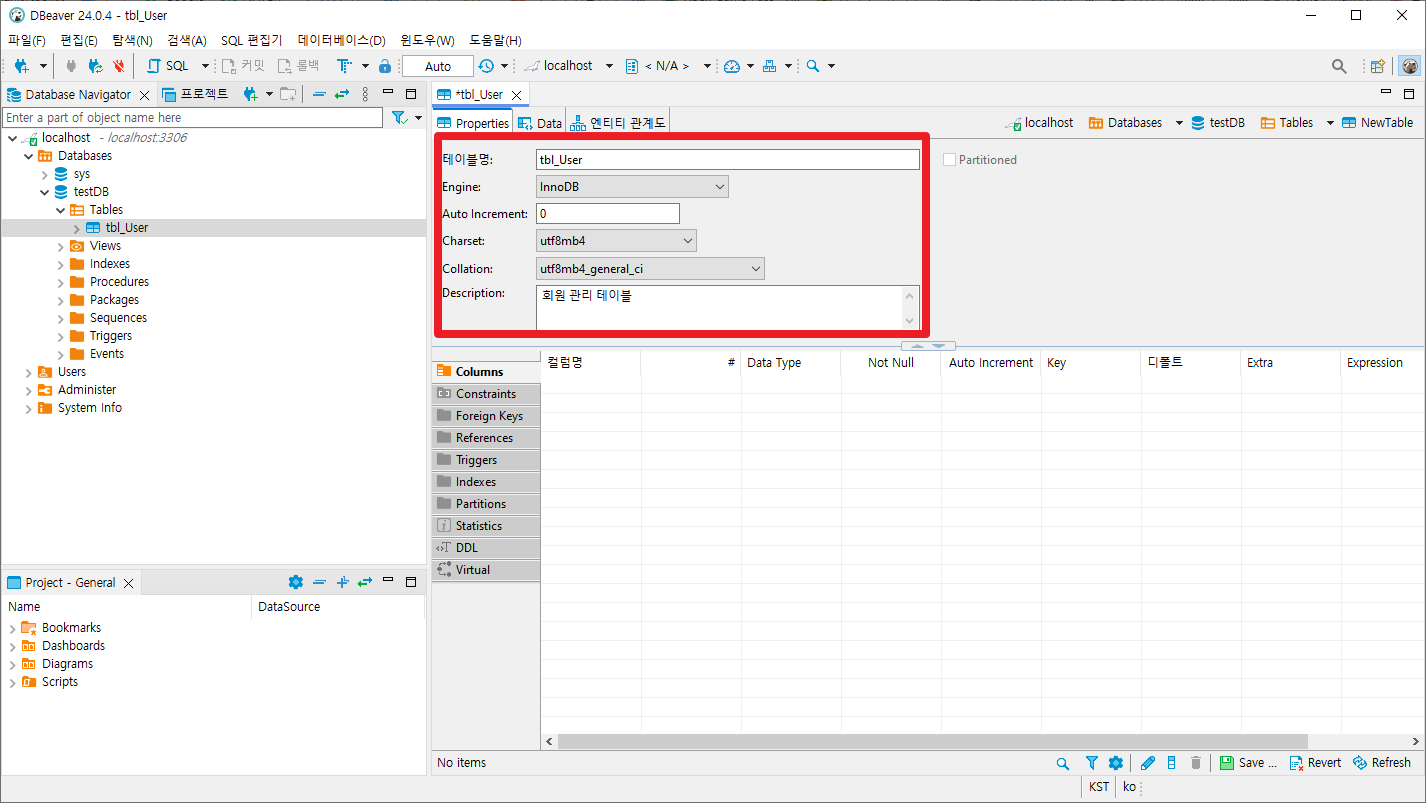Click the filter funnel in bottom toolbar
The image size is (1426, 803).
(x=1092, y=763)
